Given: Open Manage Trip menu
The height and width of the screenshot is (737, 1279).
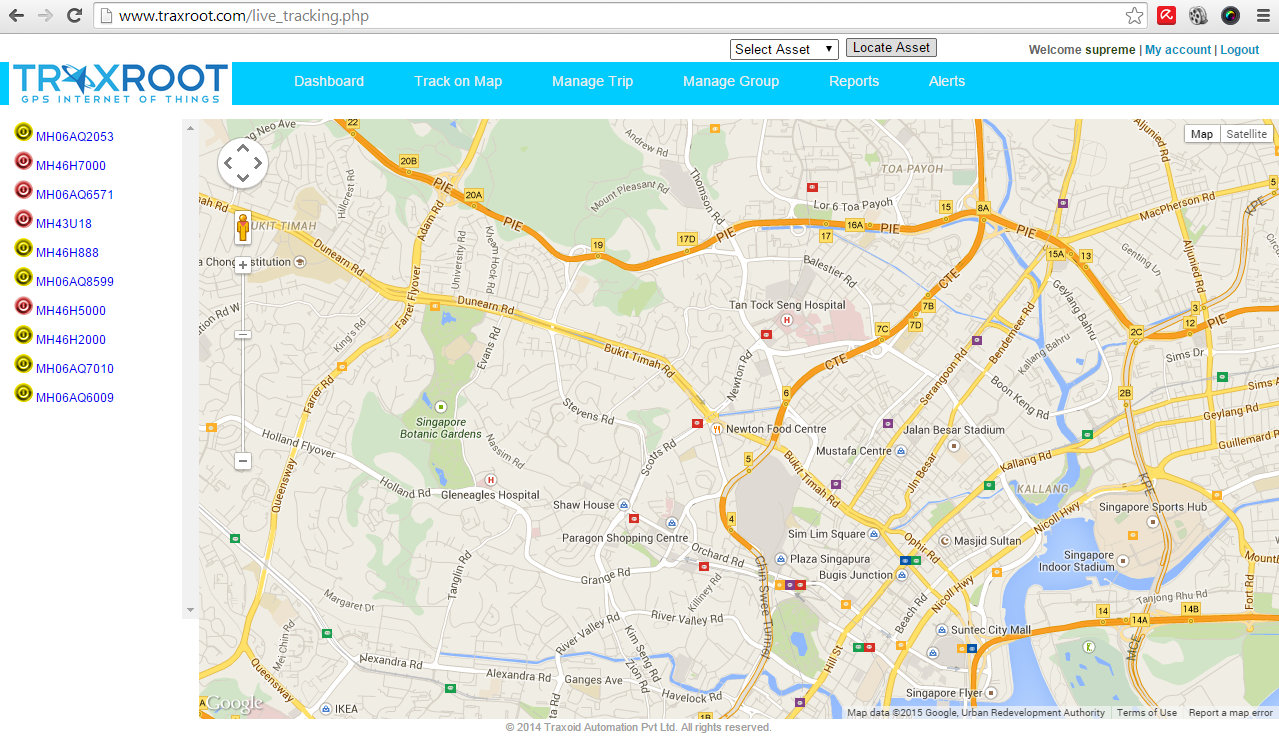Looking at the screenshot, I should pos(592,81).
